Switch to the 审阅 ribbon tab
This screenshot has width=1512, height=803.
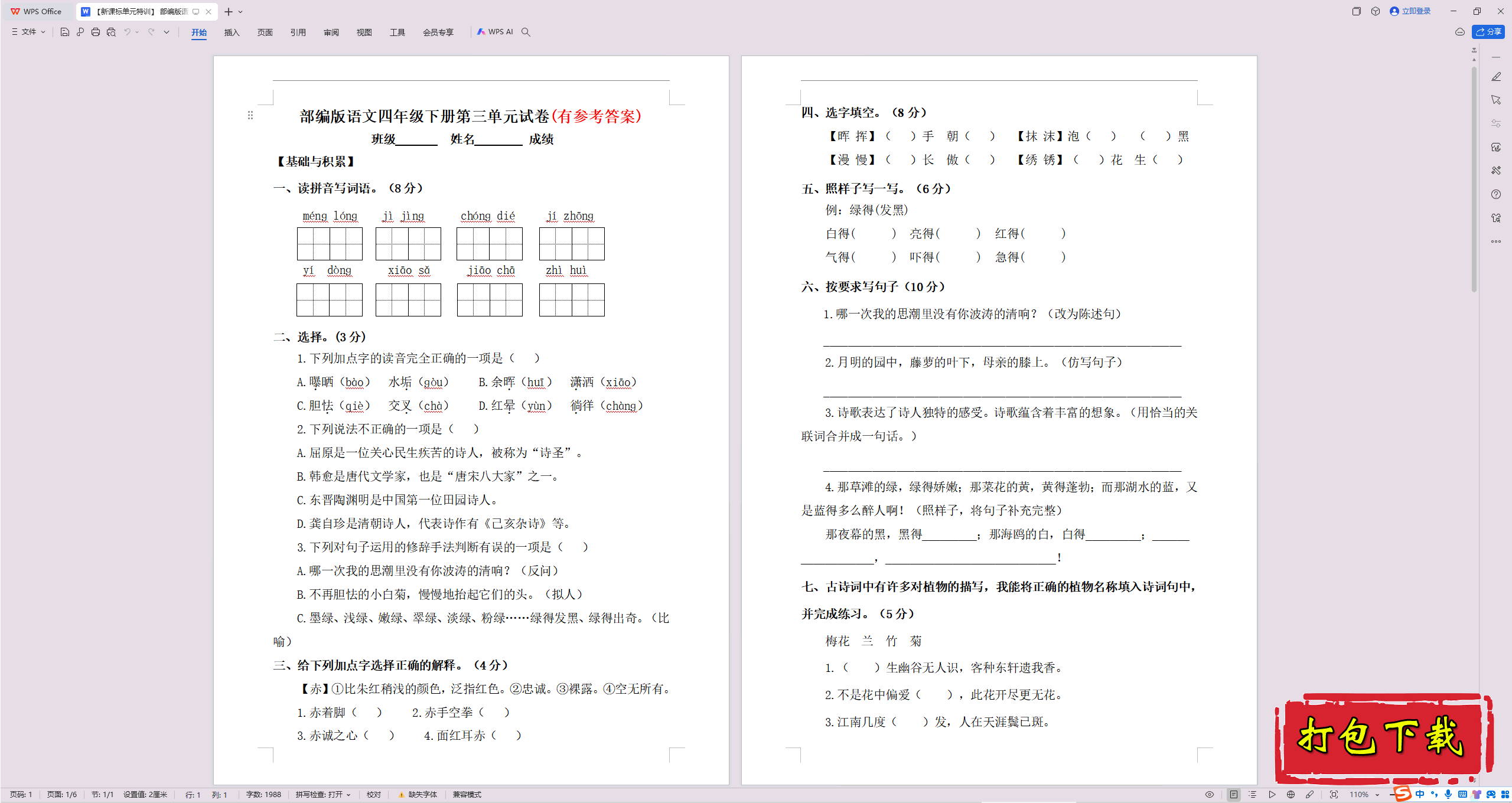[331, 32]
